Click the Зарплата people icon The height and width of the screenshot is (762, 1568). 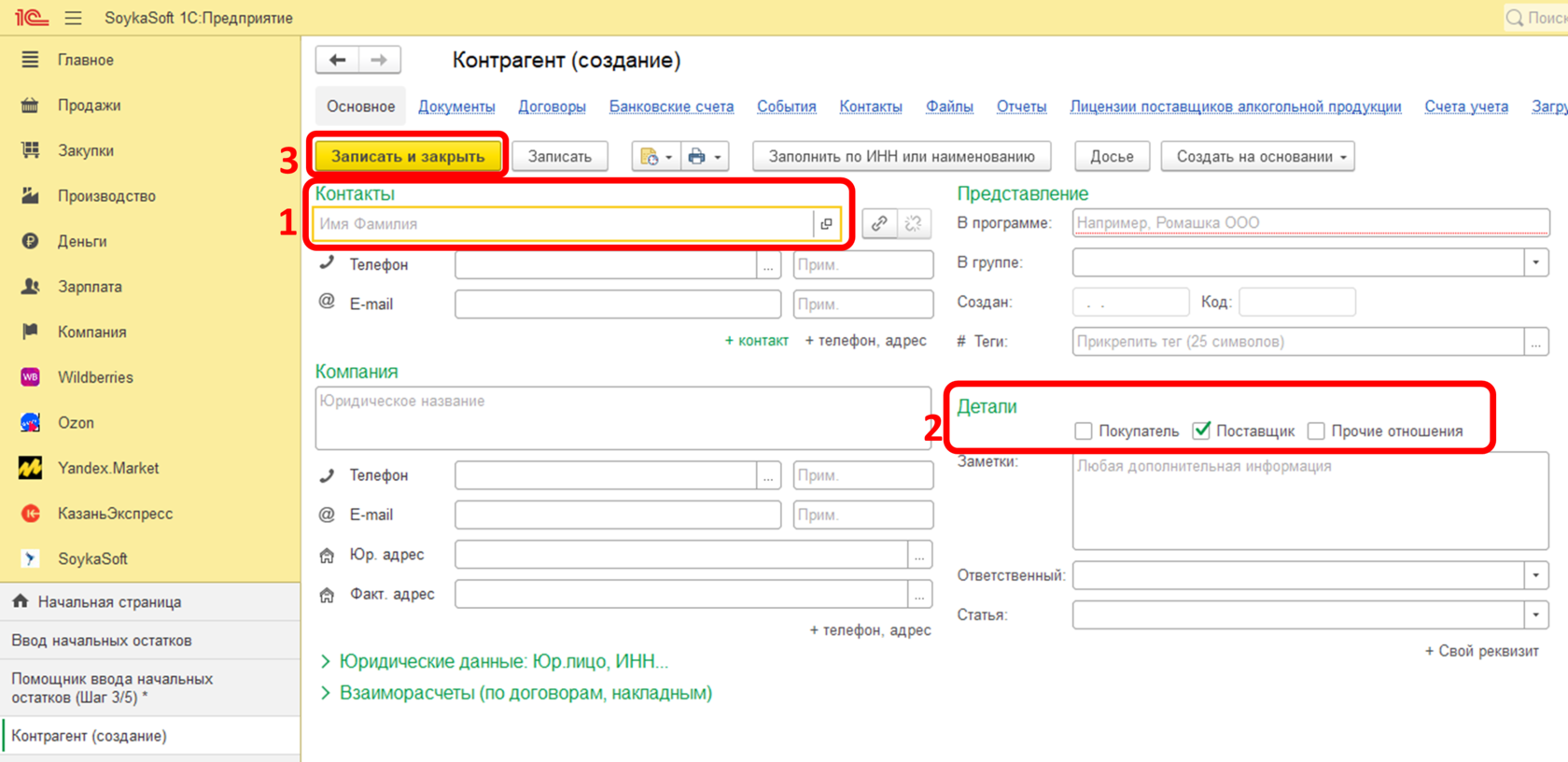pos(30,287)
